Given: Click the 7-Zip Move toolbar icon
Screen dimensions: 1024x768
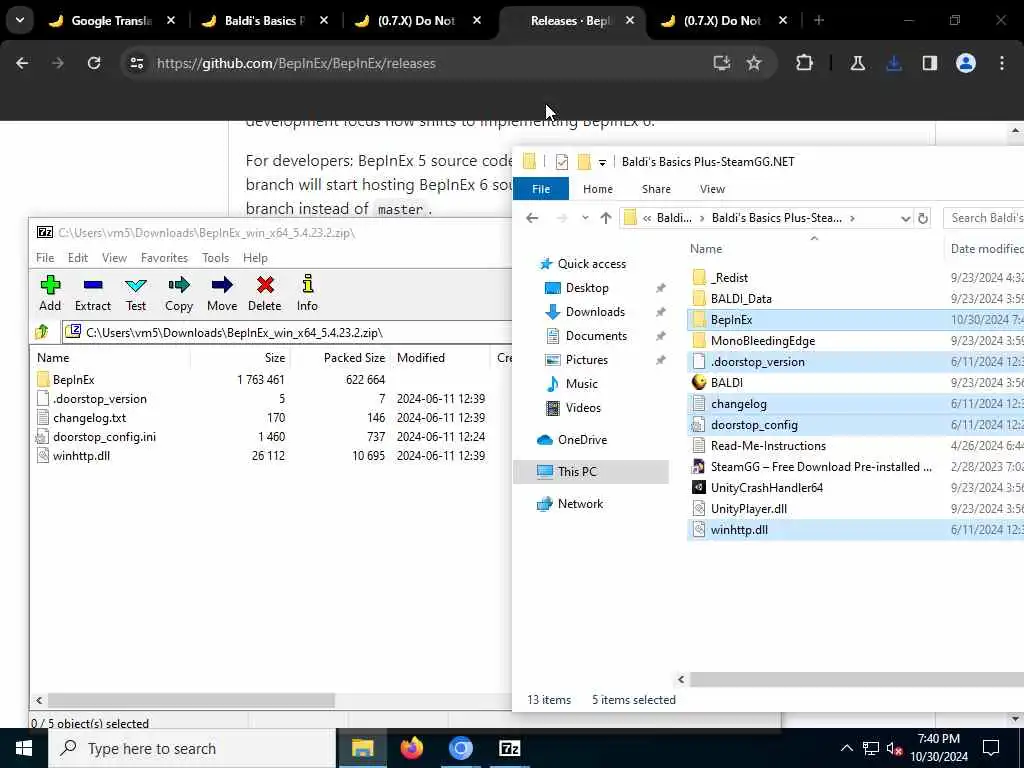Looking at the screenshot, I should (x=222, y=293).
